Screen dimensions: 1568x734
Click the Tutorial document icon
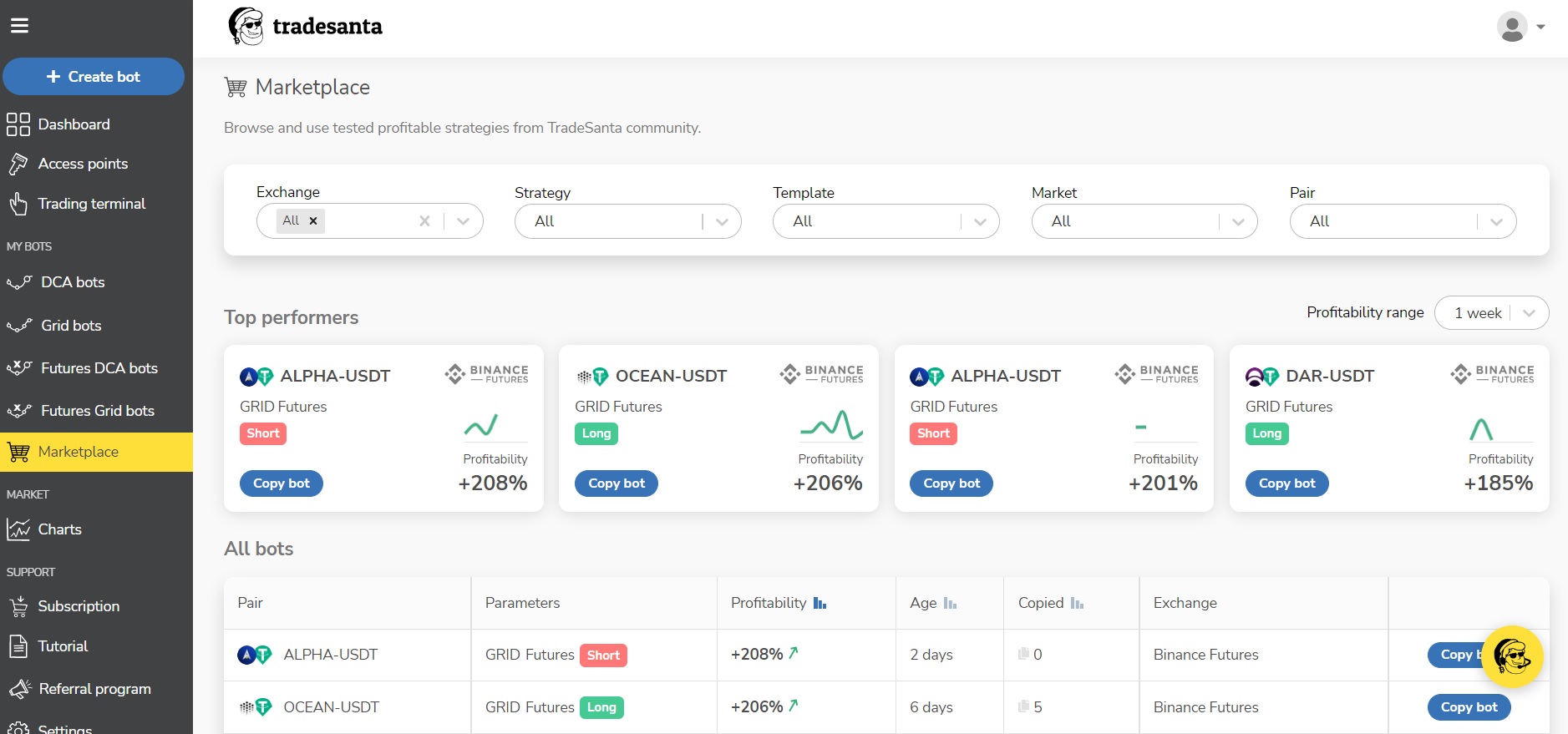tap(18, 646)
